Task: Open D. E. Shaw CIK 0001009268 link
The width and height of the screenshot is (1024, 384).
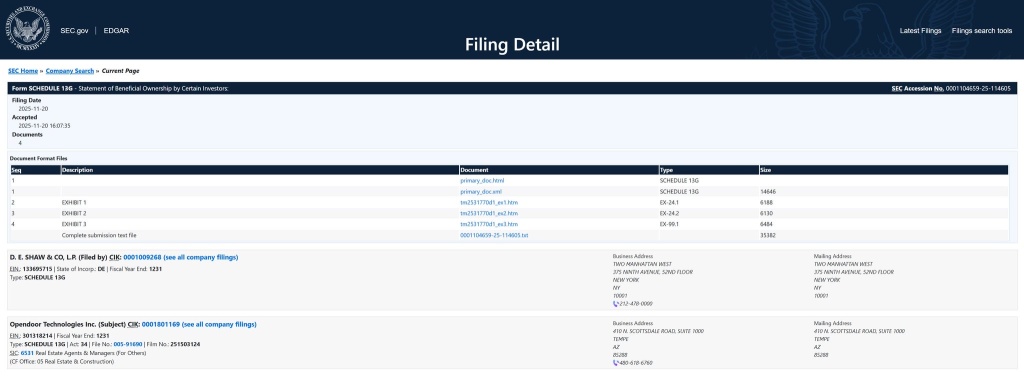Action: (x=142, y=257)
